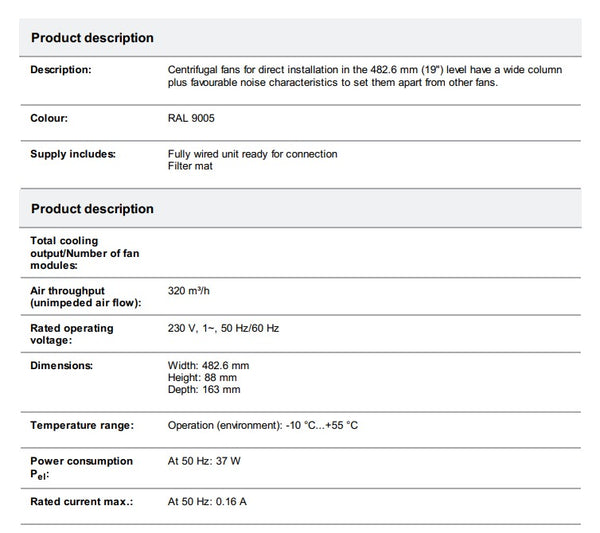Click the Description: field label

pos(61,70)
